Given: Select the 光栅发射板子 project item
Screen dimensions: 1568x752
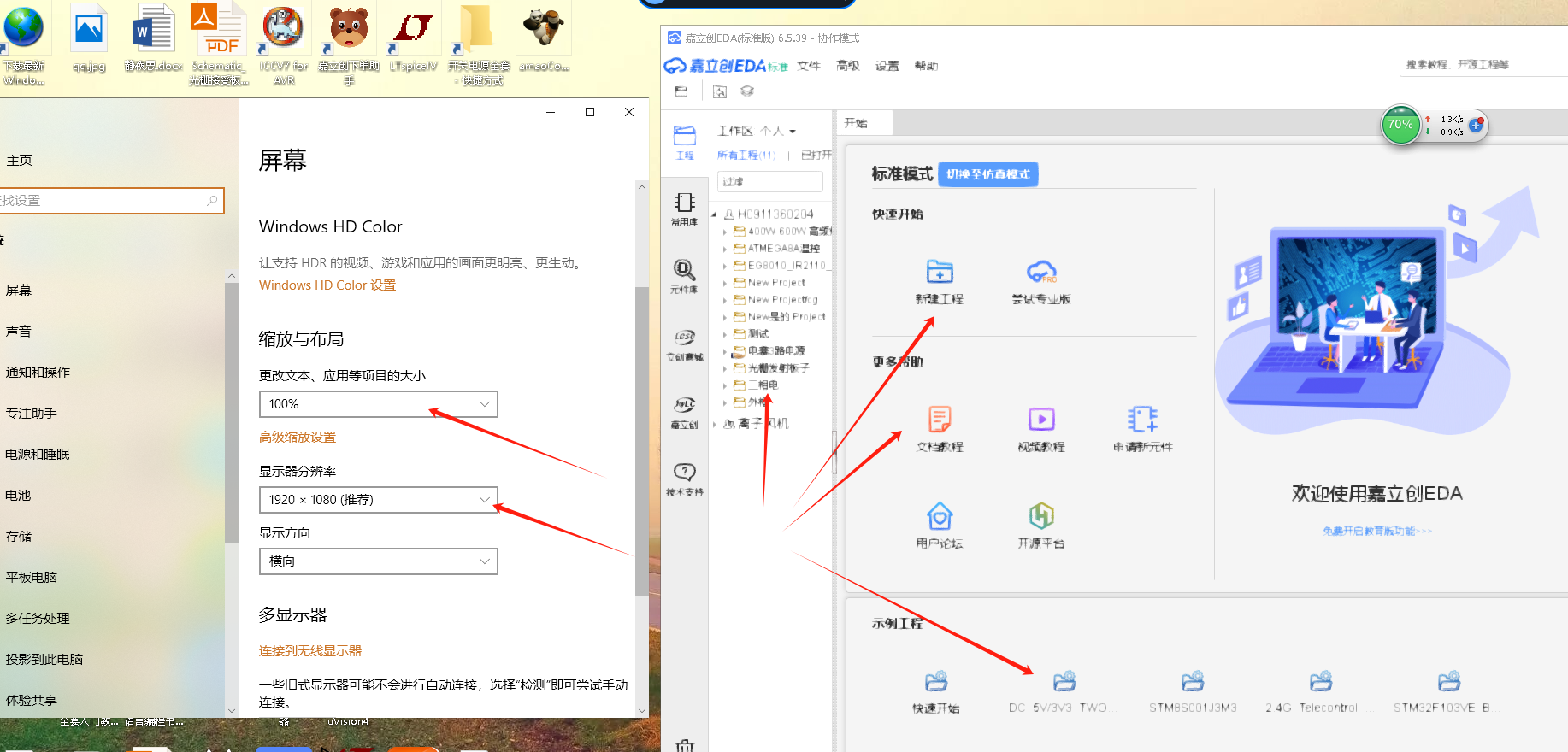Looking at the screenshot, I should [x=770, y=368].
